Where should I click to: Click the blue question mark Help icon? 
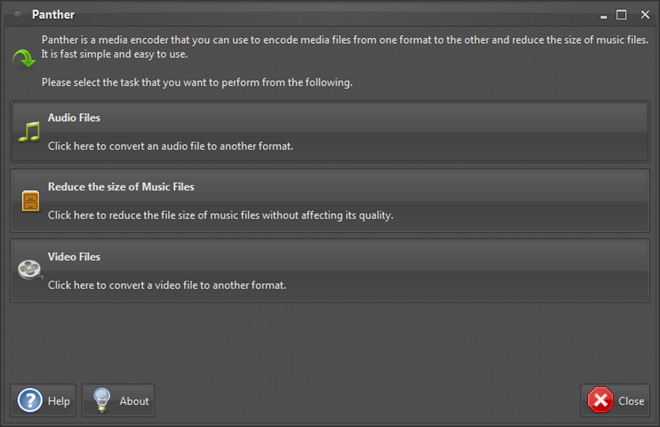pyautogui.click(x=29, y=400)
